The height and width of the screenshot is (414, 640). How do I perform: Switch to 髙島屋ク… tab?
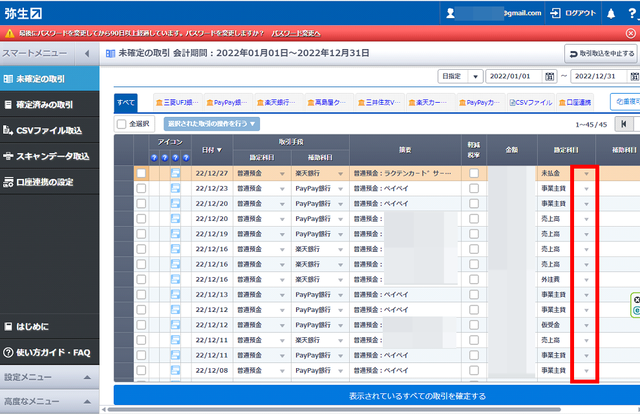click(x=329, y=102)
